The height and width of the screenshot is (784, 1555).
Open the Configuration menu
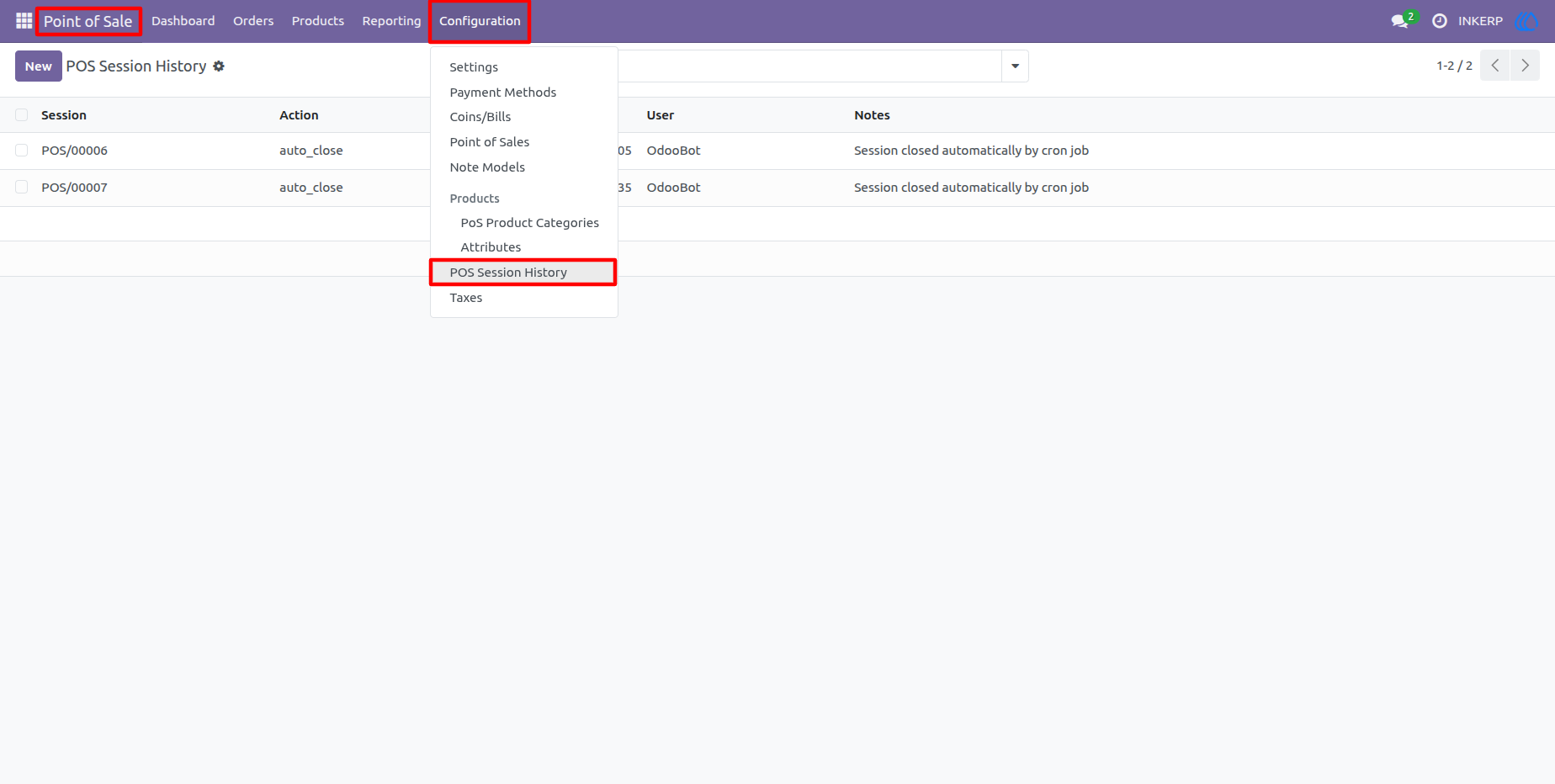(480, 21)
